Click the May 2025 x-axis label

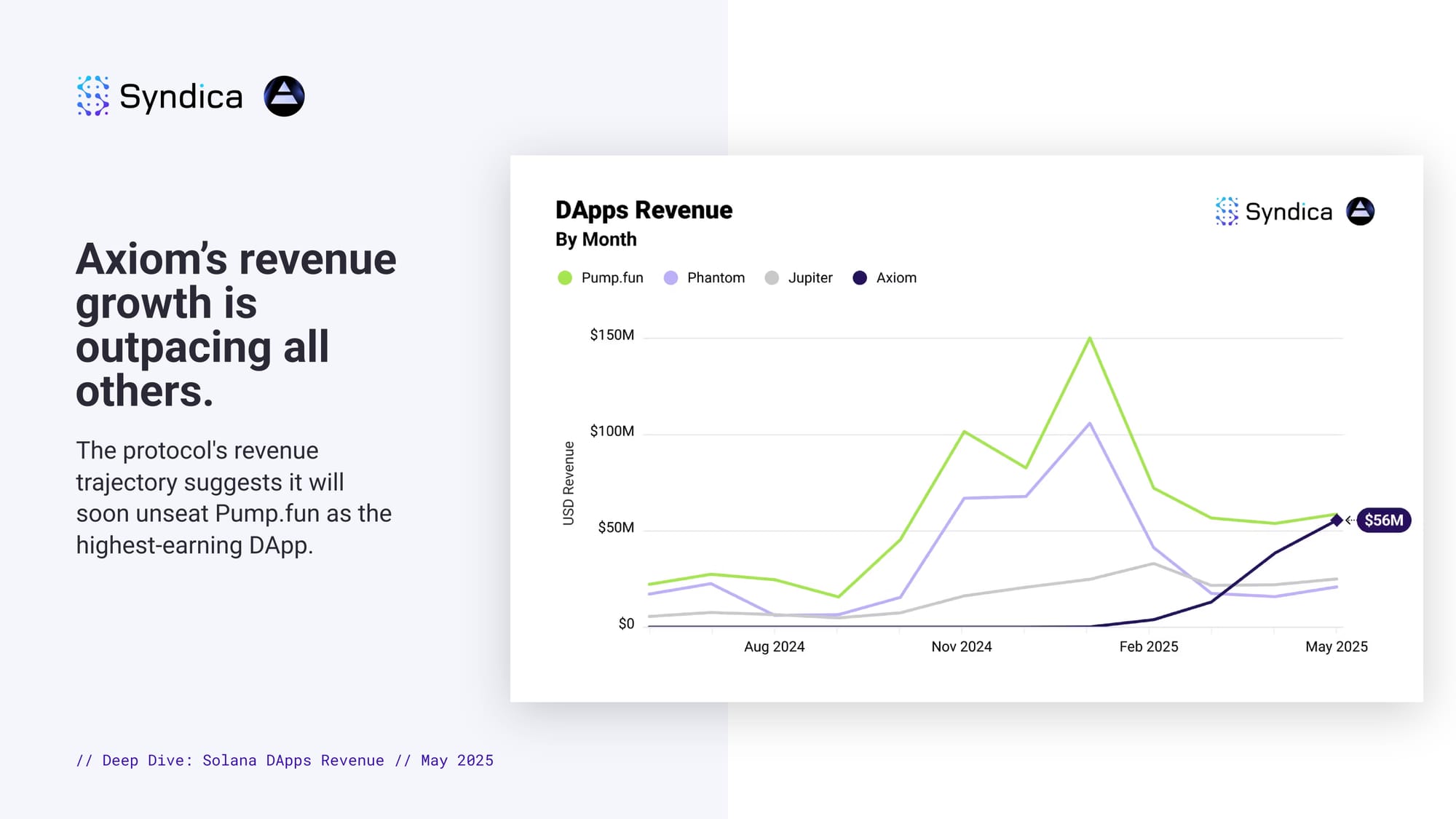tap(1336, 646)
